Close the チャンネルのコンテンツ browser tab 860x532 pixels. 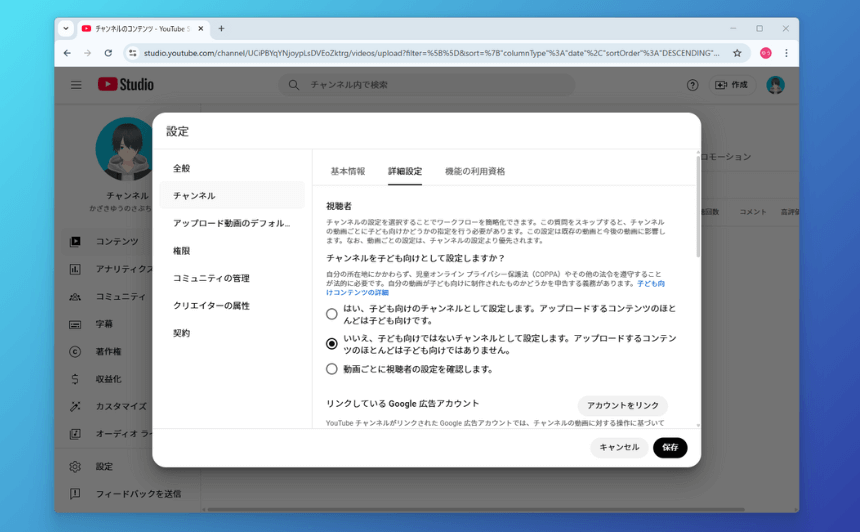click(201, 29)
